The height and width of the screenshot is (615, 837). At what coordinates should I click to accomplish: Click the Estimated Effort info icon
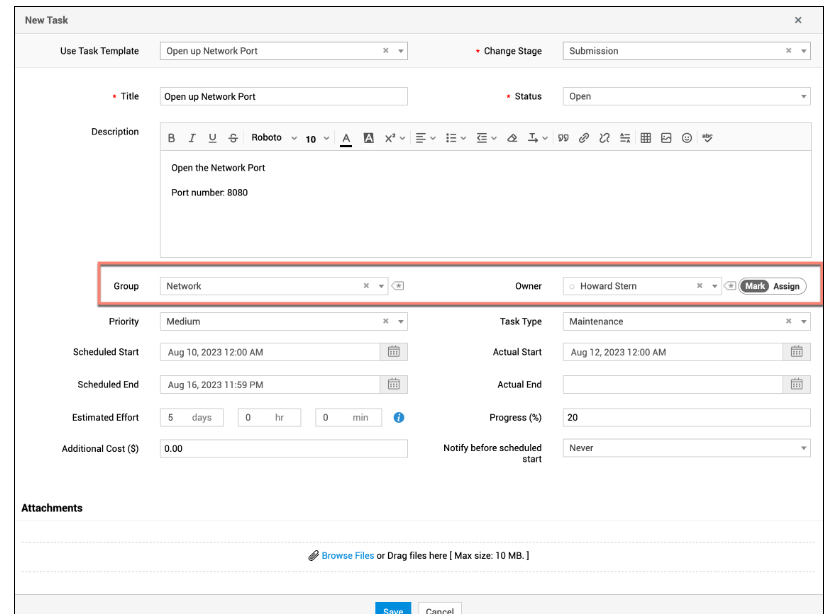point(399,418)
